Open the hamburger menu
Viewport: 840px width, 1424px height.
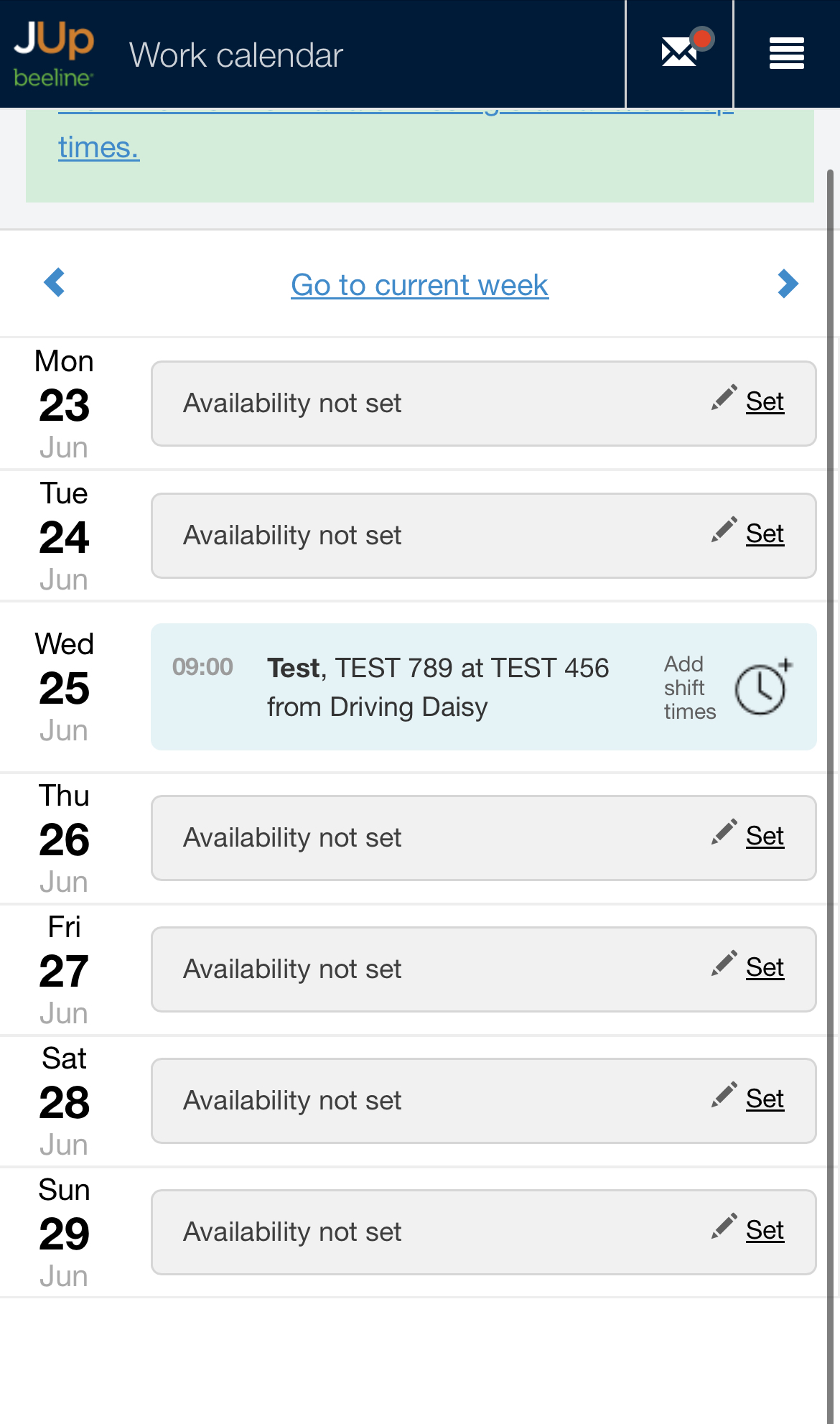click(x=786, y=54)
